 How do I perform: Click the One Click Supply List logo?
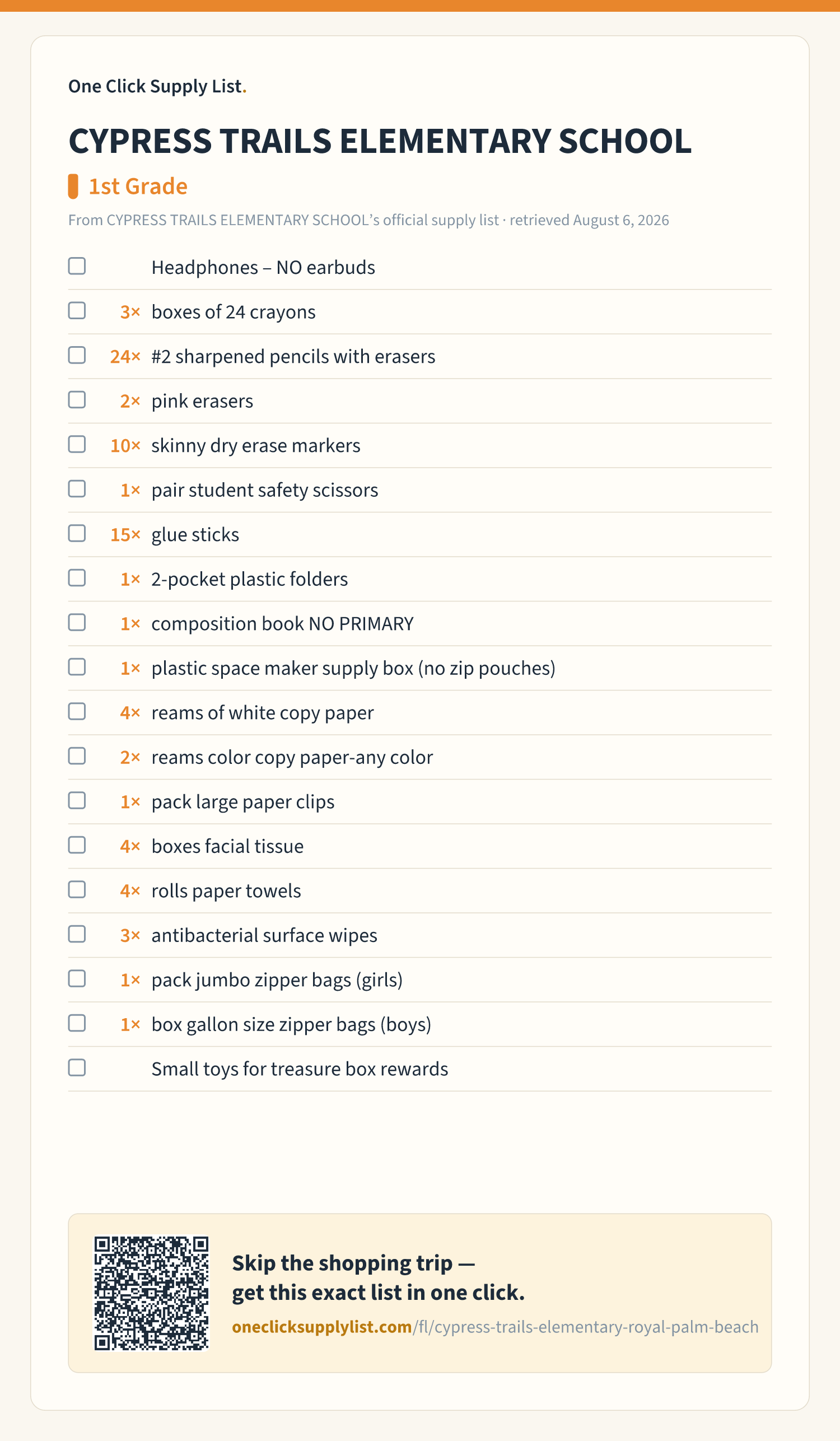pos(157,86)
